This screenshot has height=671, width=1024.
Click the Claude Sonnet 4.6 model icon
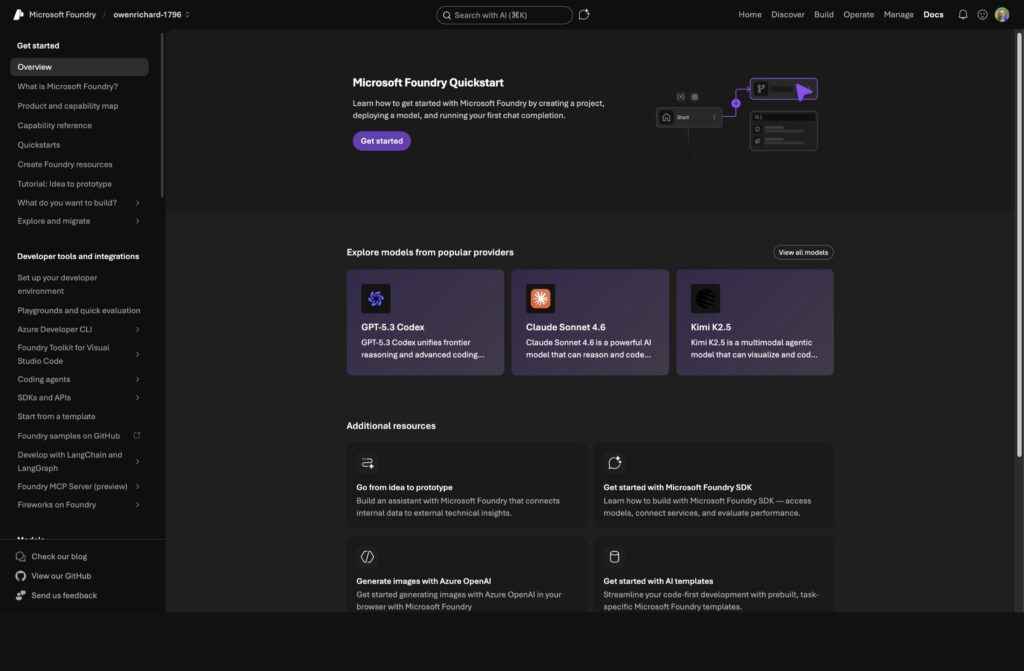point(540,299)
